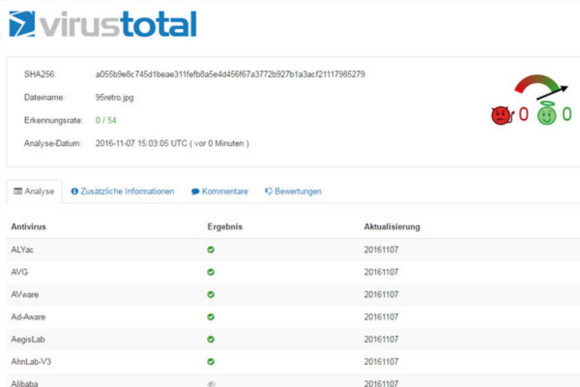
Task: Click the analysis date 2016-11-07 15:03:05 UTC
Action: (x=141, y=144)
